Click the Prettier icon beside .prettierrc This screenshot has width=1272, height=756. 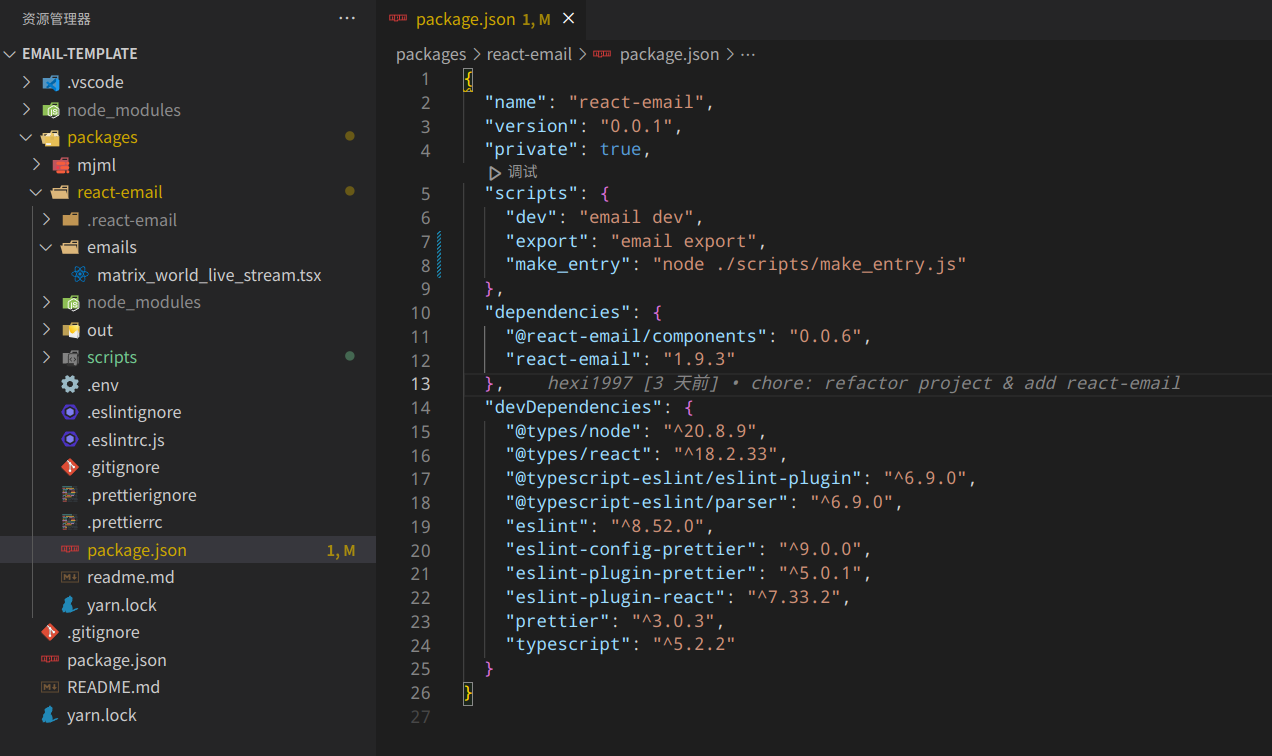tap(70, 522)
